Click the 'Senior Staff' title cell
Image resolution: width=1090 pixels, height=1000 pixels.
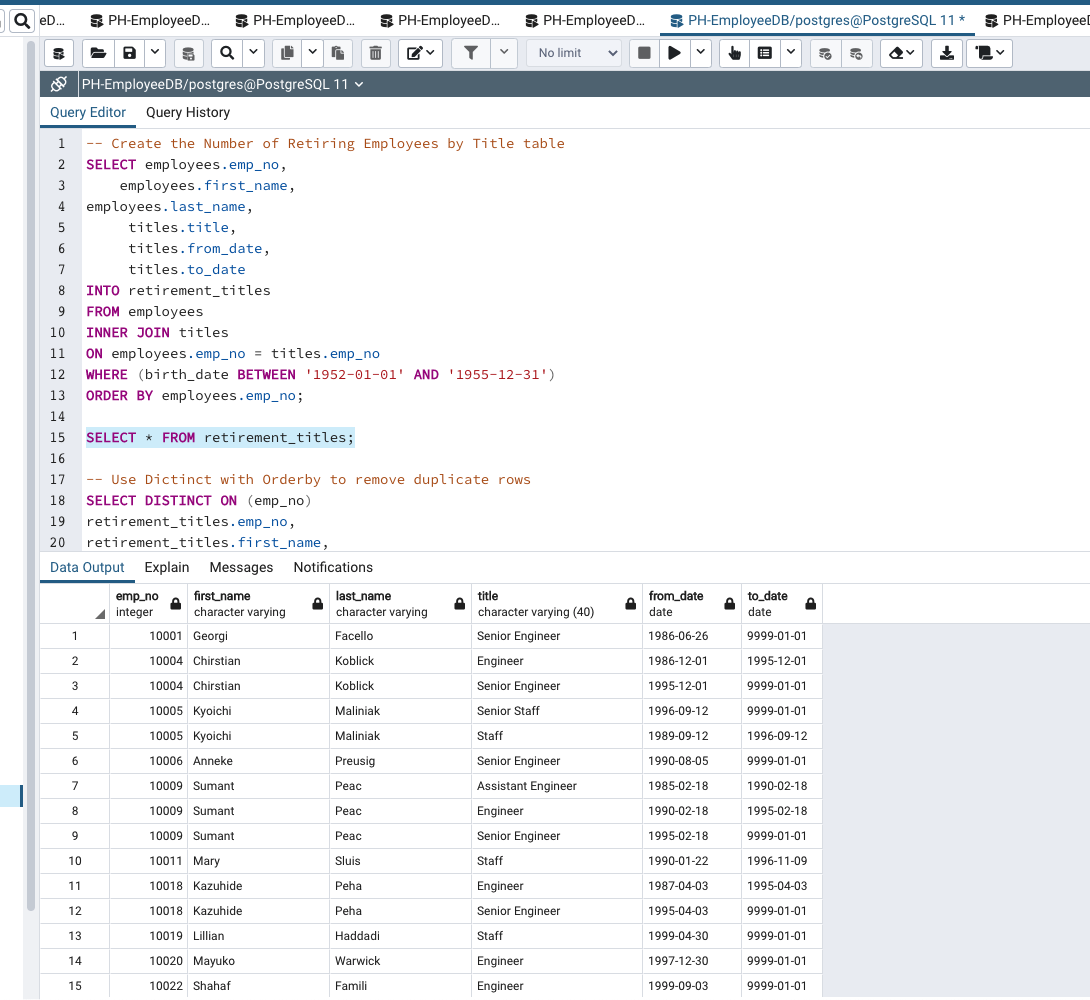(x=556, y=711)
